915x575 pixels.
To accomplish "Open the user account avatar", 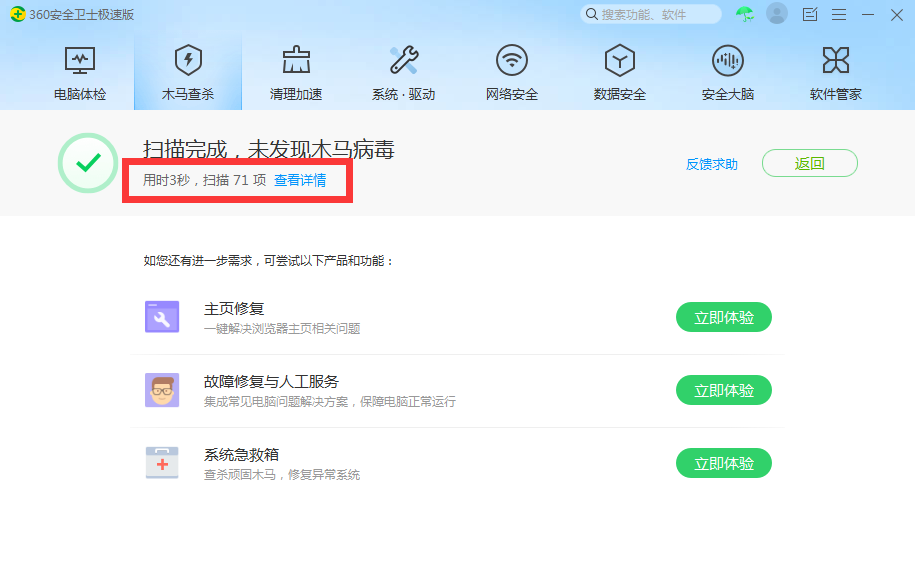I will [777, 13].
